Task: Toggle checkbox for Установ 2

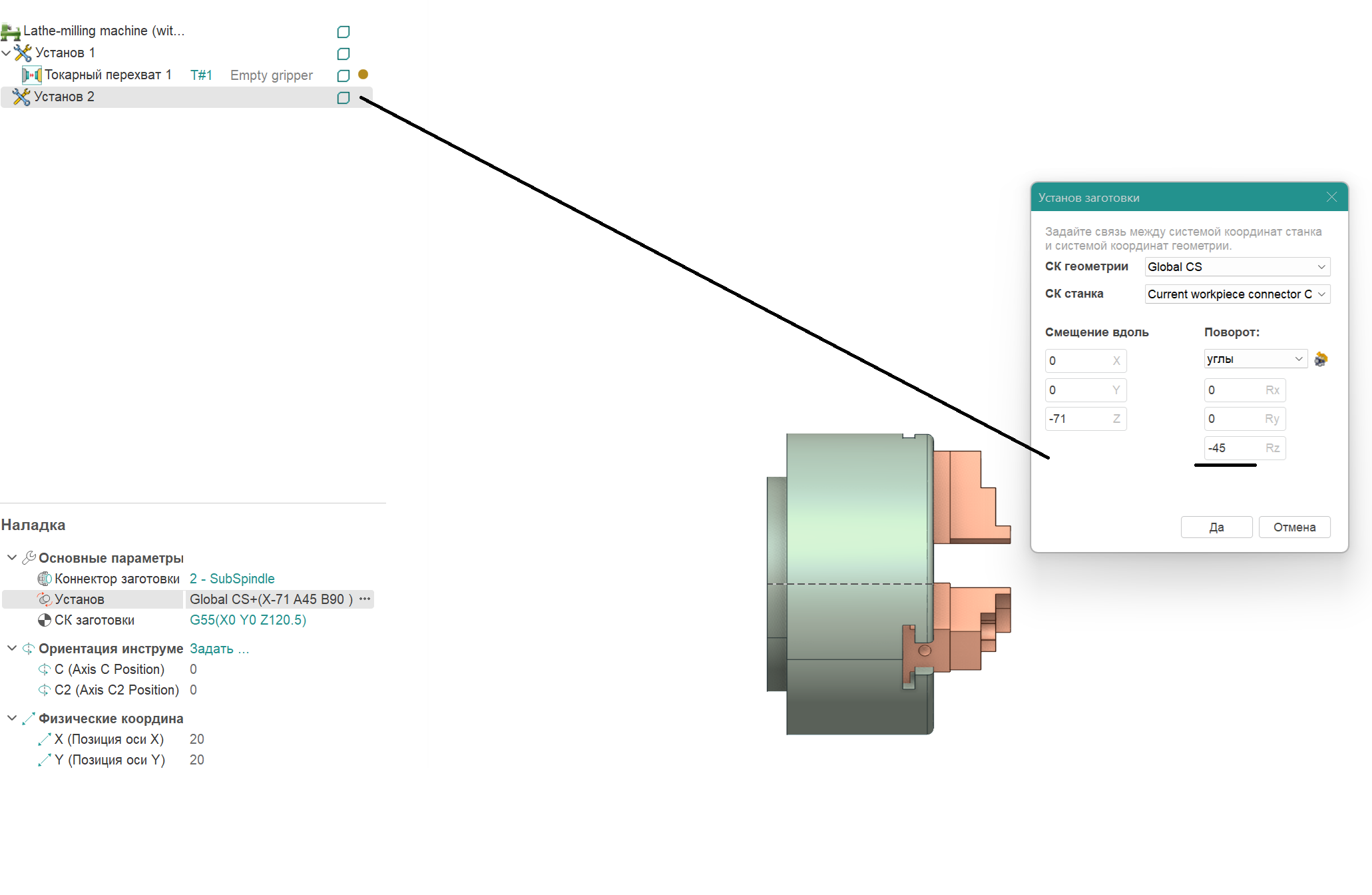Action: (343, 98)
